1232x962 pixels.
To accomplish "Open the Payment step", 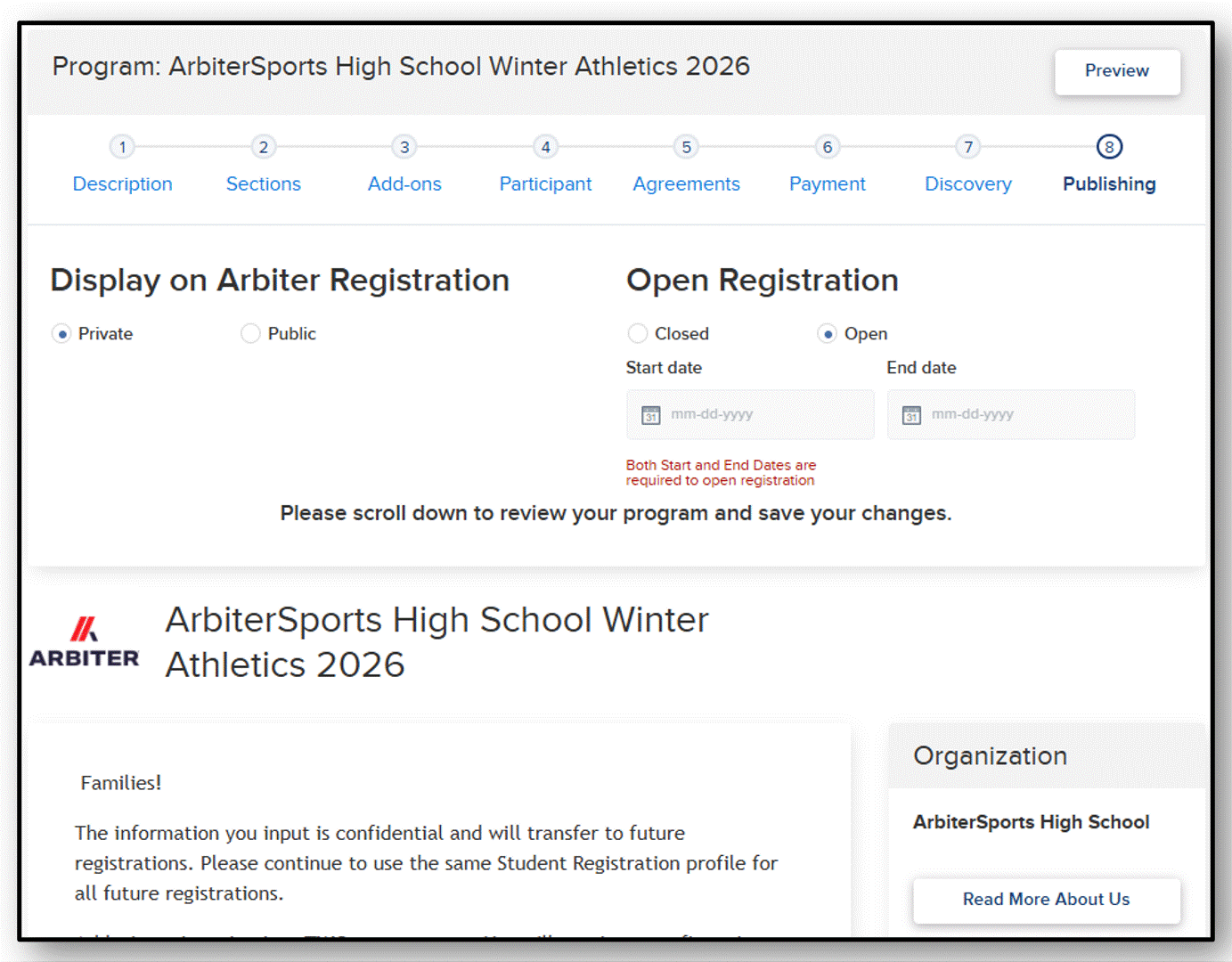I will (x=827, y=184).
